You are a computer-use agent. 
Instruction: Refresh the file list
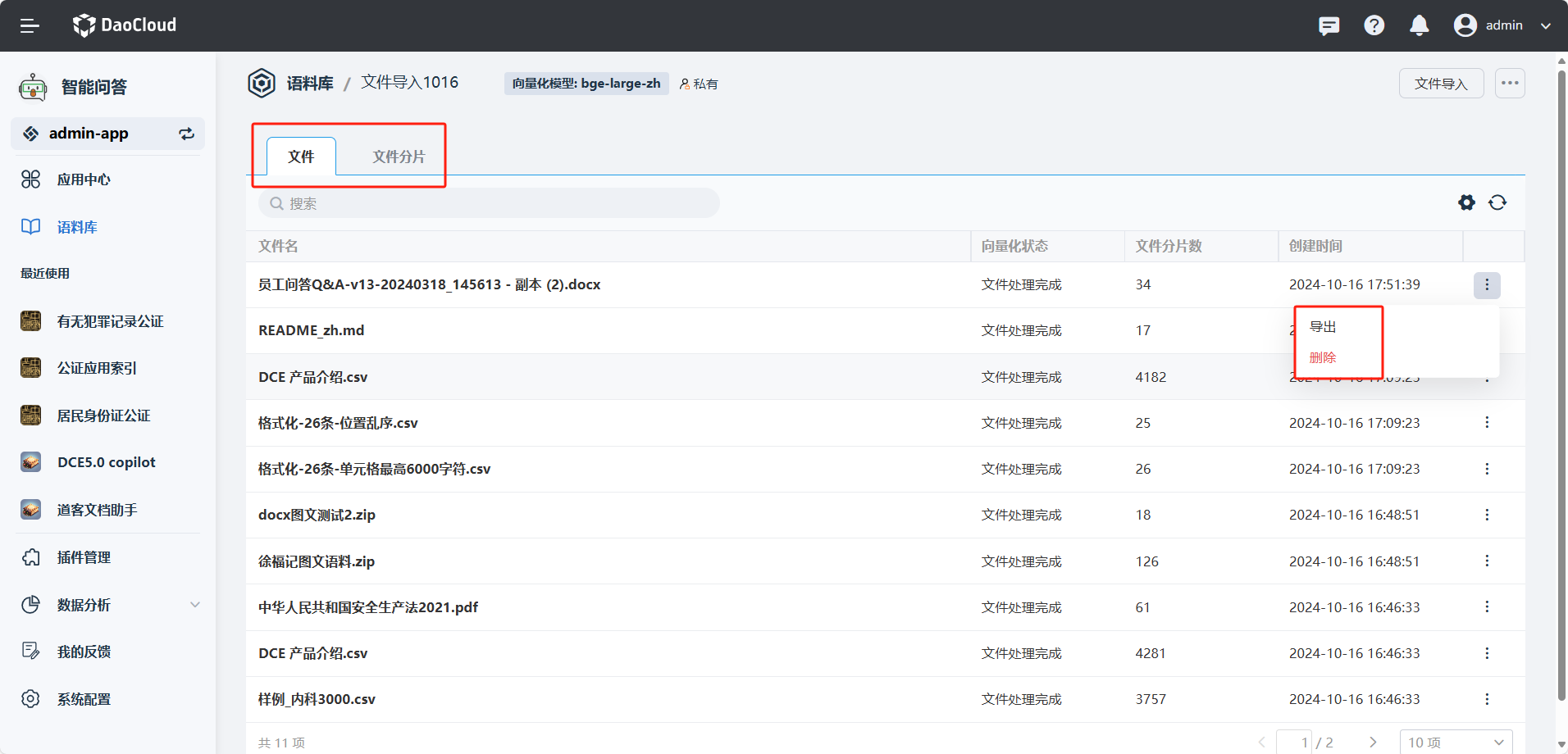tap(1497, 202)
